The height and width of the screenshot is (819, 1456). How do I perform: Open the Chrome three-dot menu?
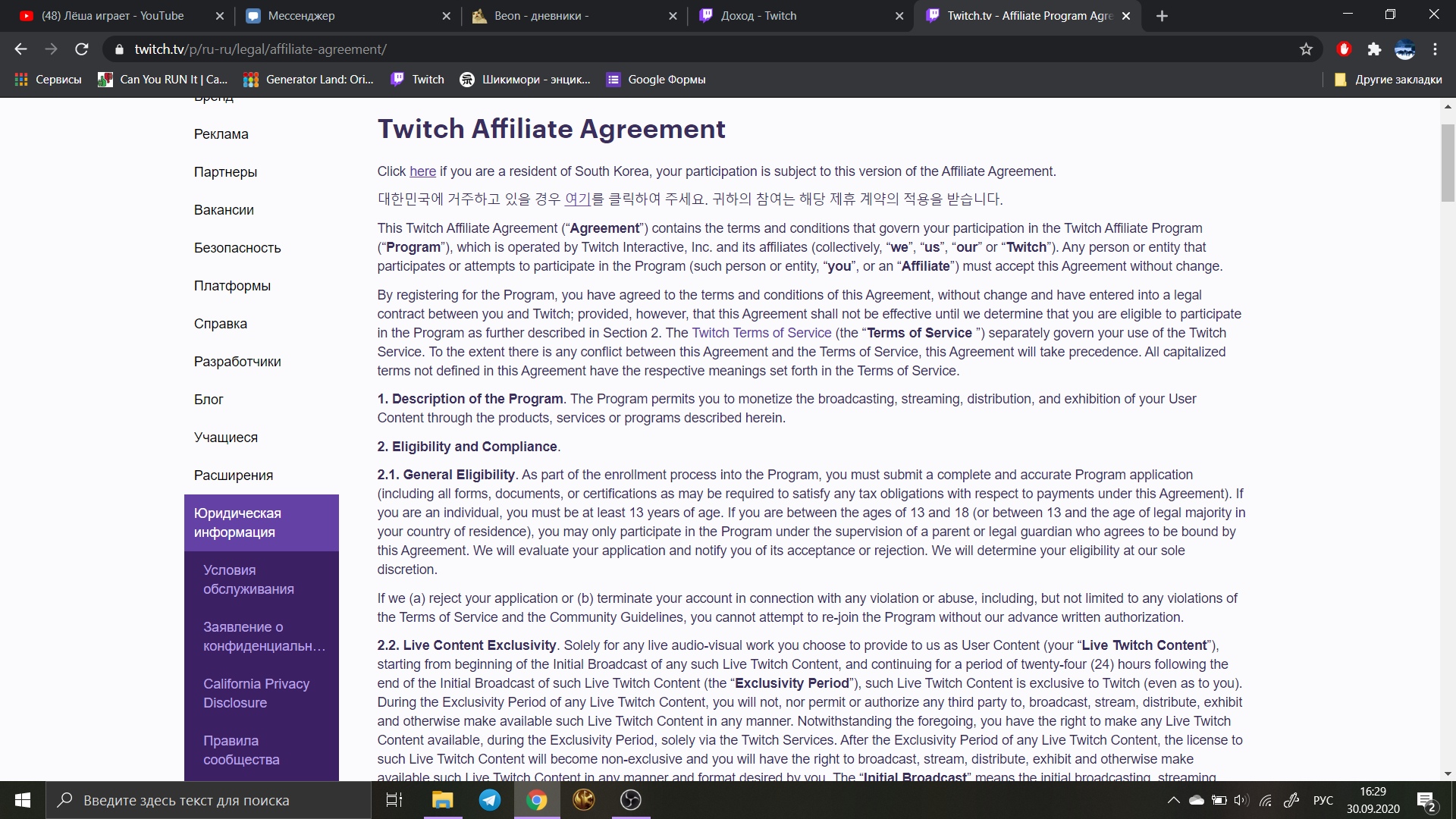click(x=1435, y=49)
